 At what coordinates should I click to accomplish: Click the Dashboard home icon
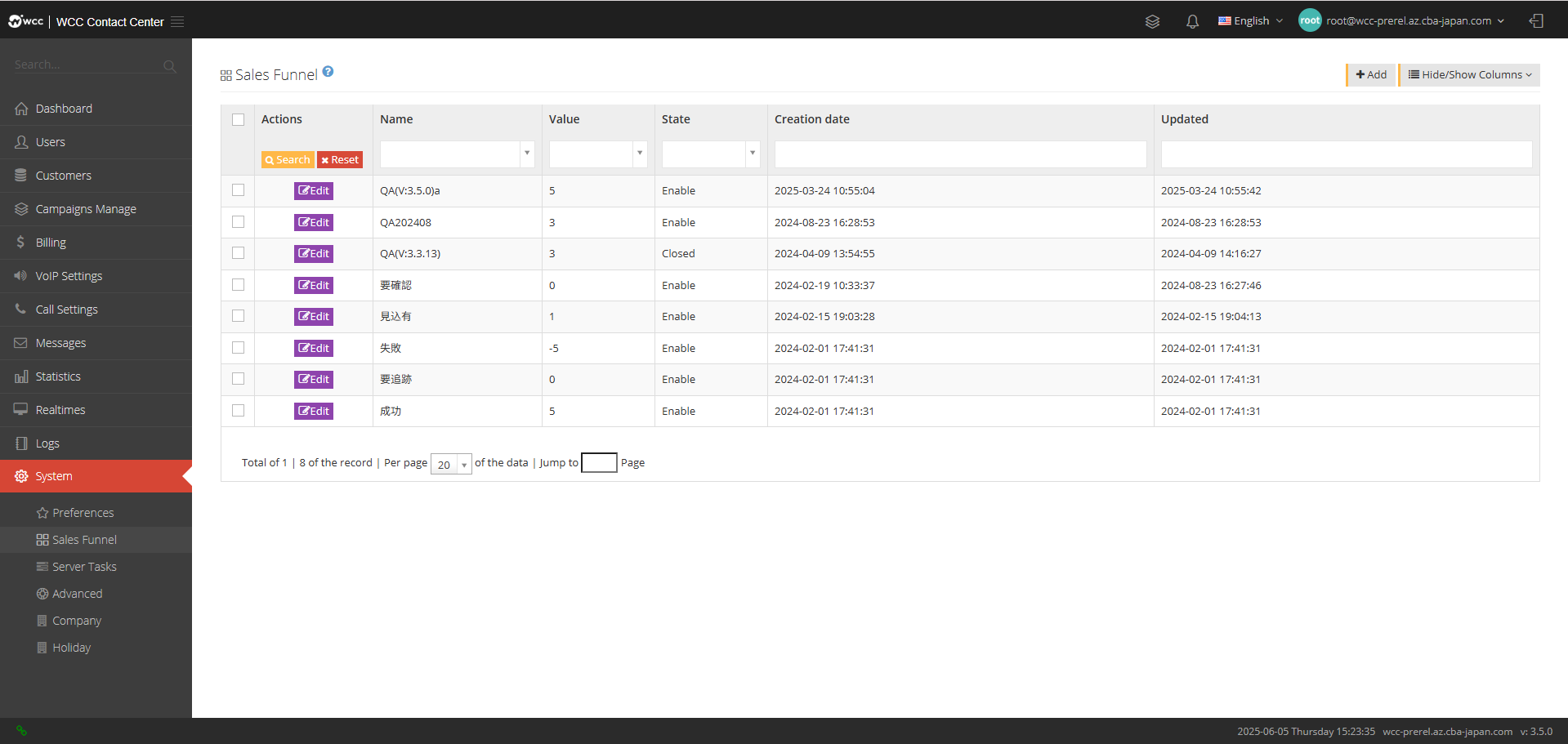[21, 109]
